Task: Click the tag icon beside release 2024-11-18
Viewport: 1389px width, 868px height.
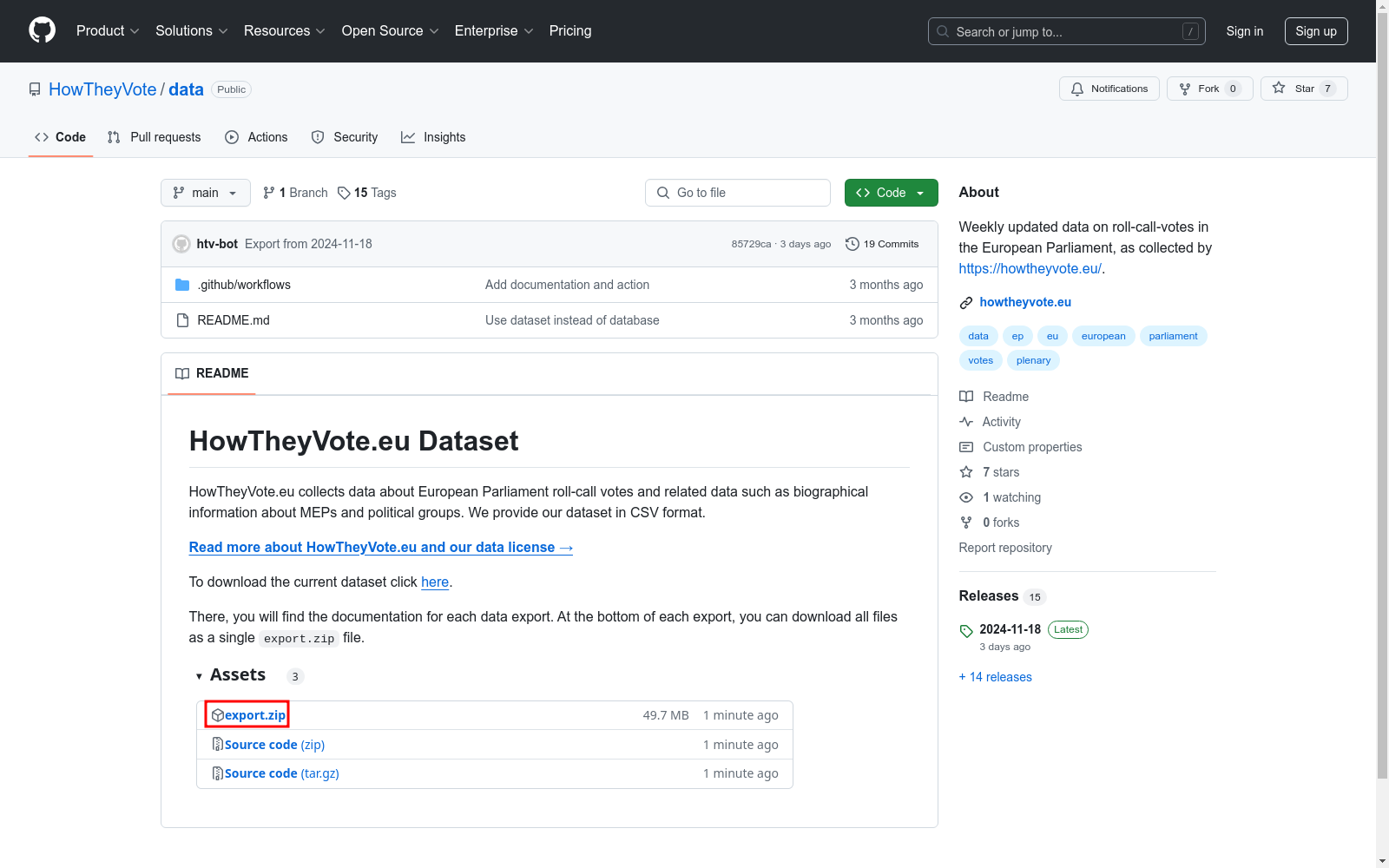Action: point(966,631)
